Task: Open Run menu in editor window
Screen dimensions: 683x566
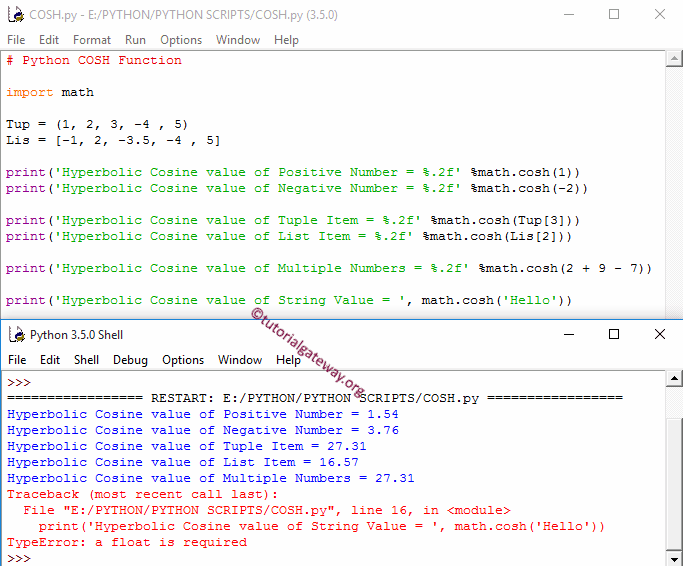Action: pos(135,40)
